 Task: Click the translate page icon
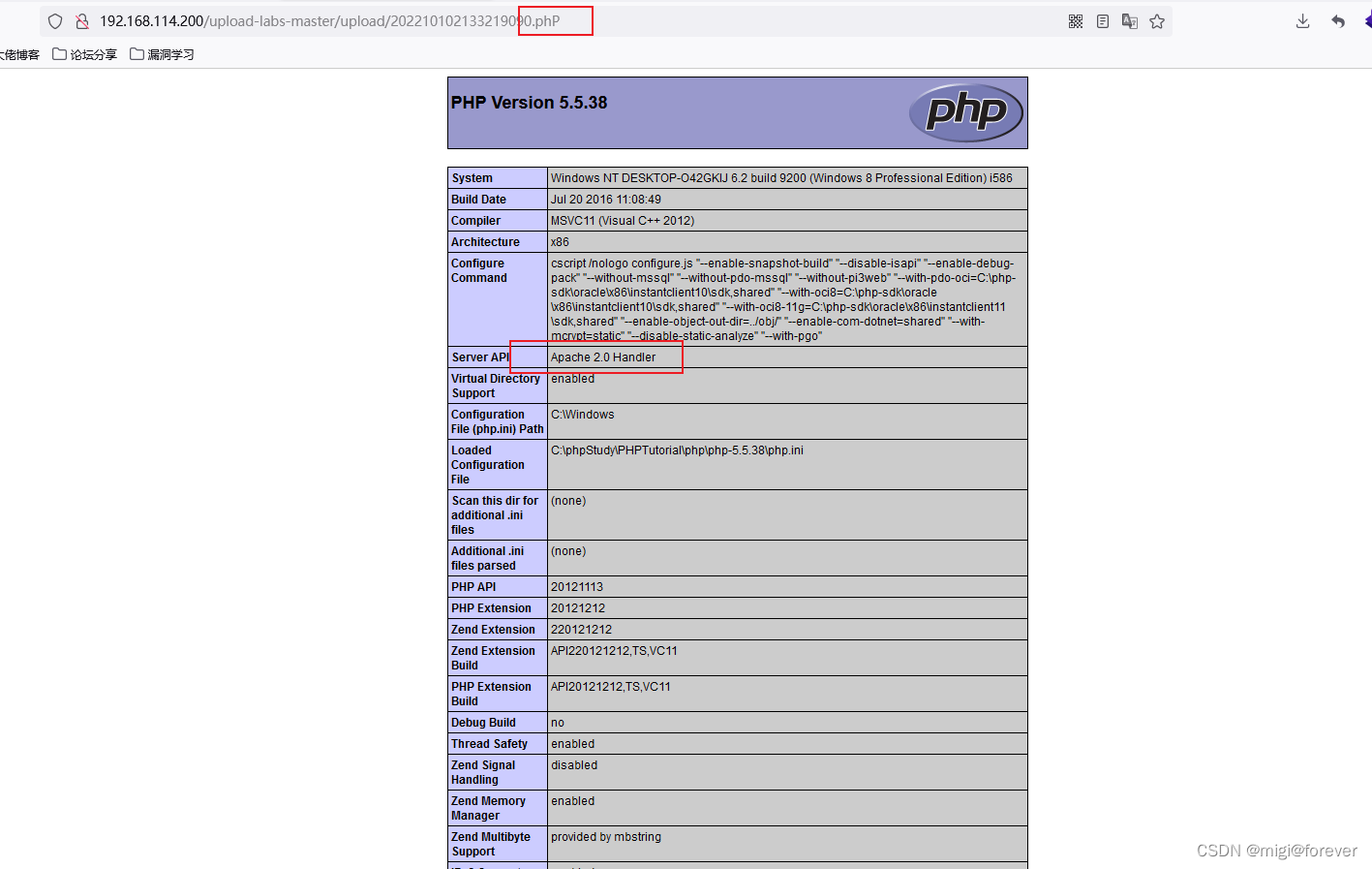tap(1130, 21)
